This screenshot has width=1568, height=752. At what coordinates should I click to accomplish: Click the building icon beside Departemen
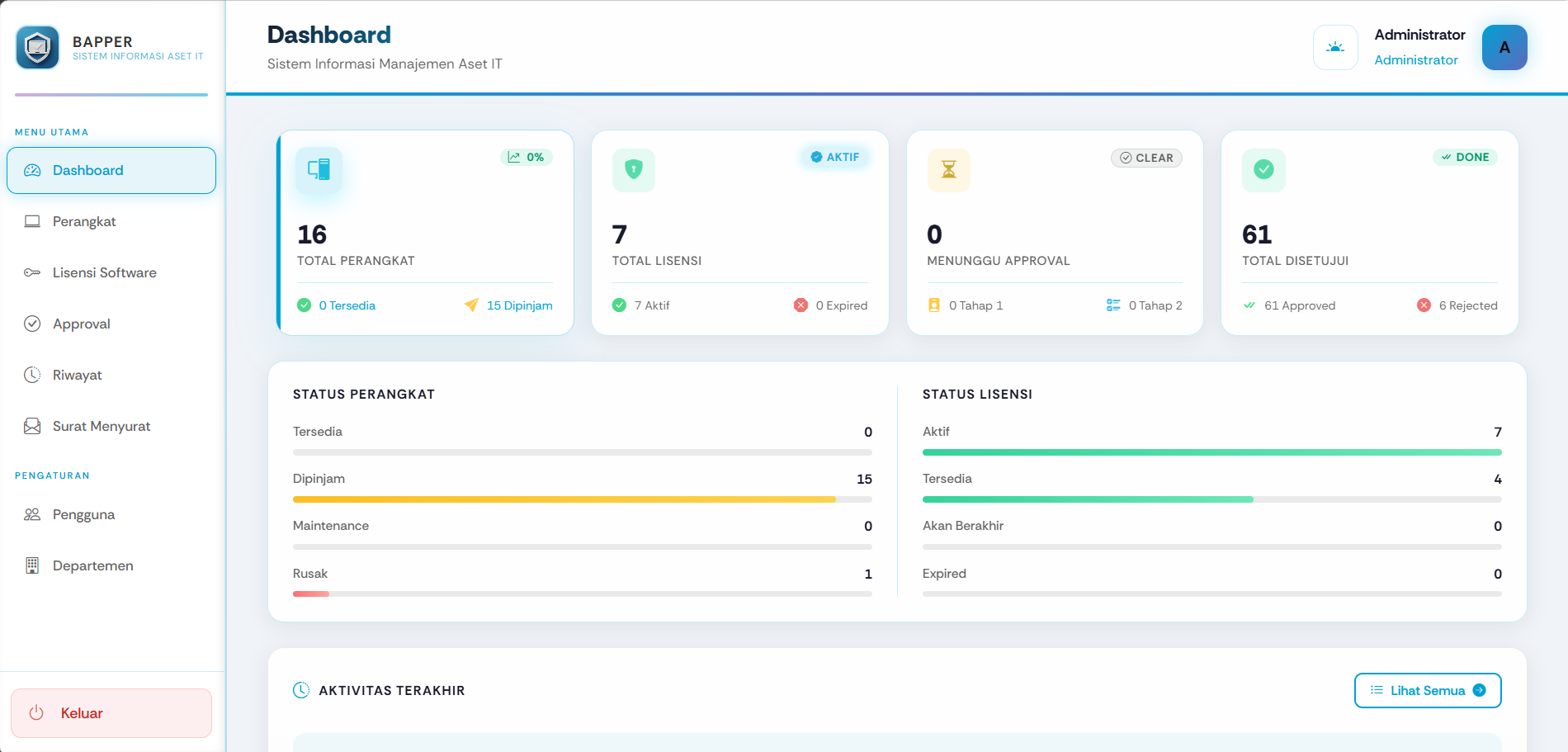pyautogui.click(x=32, y=565)
